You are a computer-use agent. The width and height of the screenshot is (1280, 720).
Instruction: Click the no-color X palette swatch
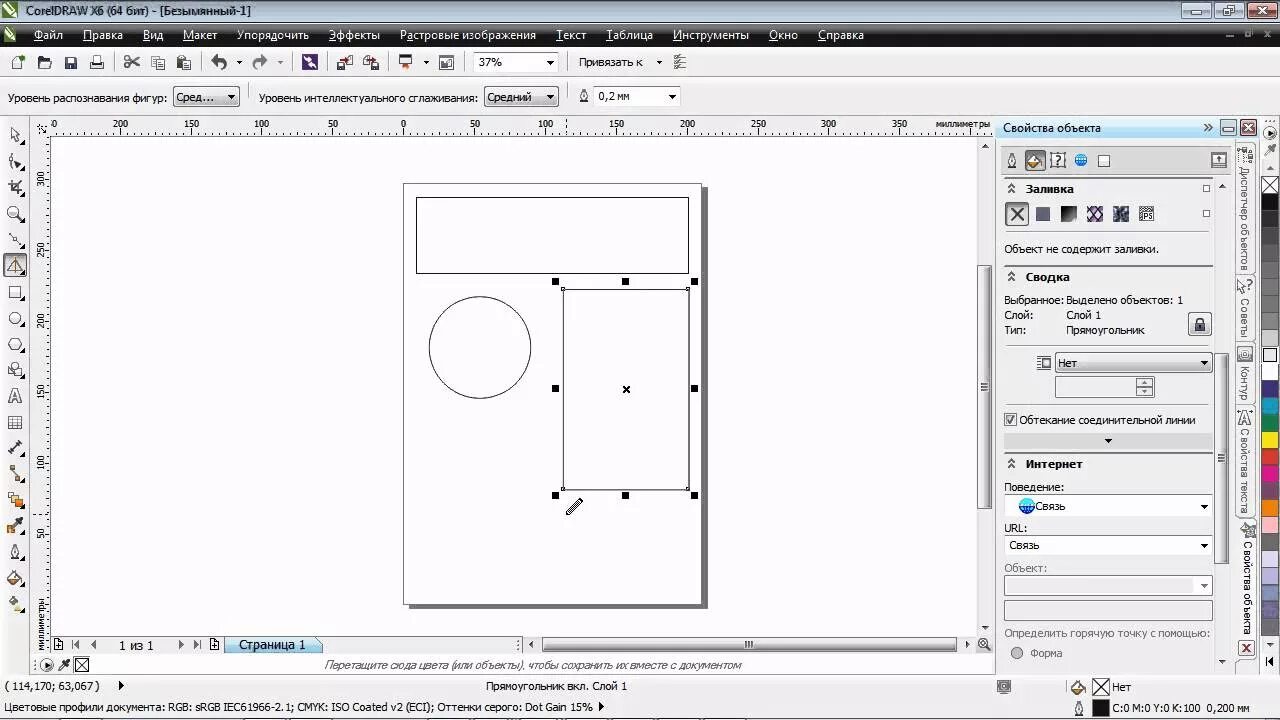click(x=1270, y=185)
